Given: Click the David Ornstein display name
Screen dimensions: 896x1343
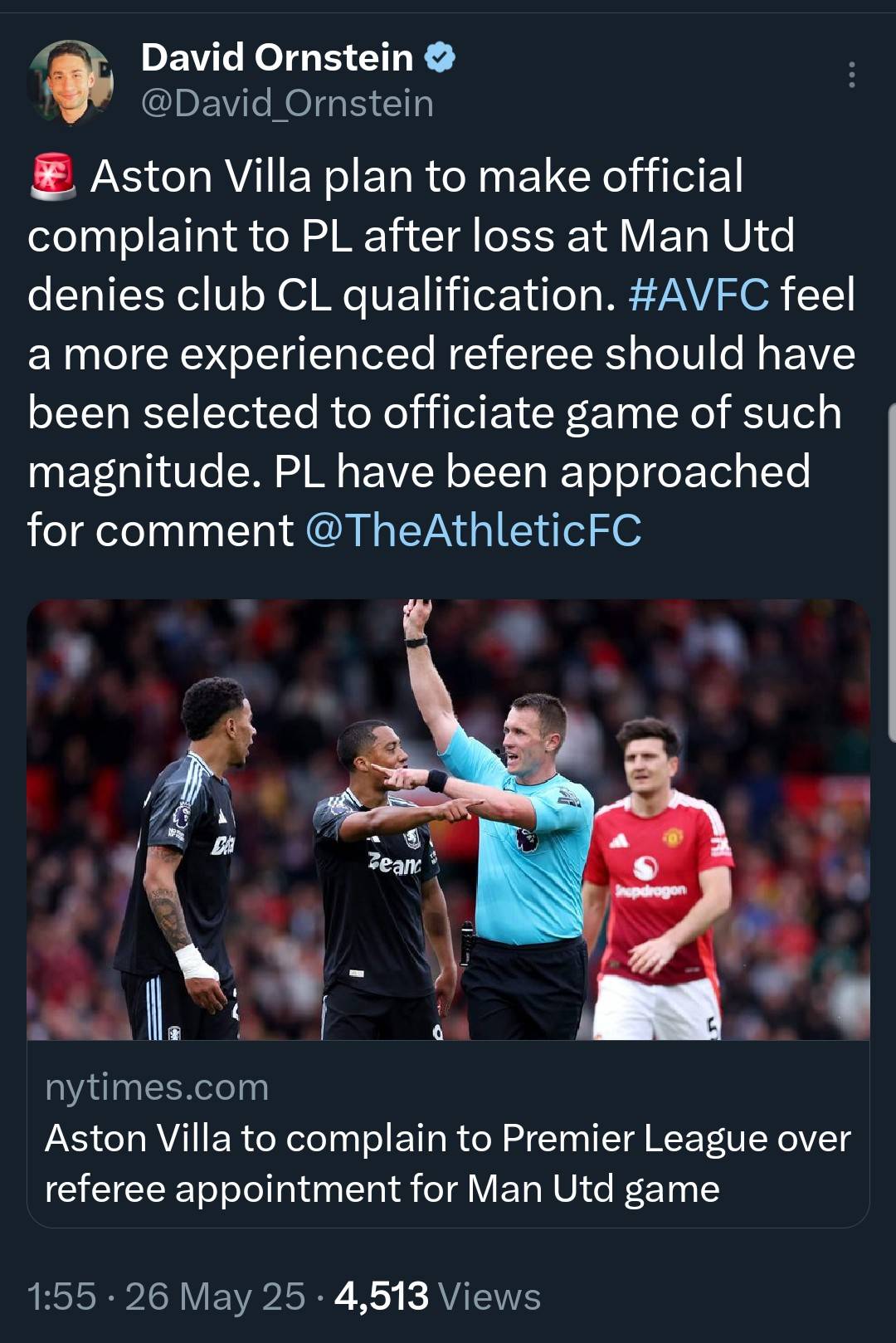Looking at the screenshot, I should click(x=277, y=57).
